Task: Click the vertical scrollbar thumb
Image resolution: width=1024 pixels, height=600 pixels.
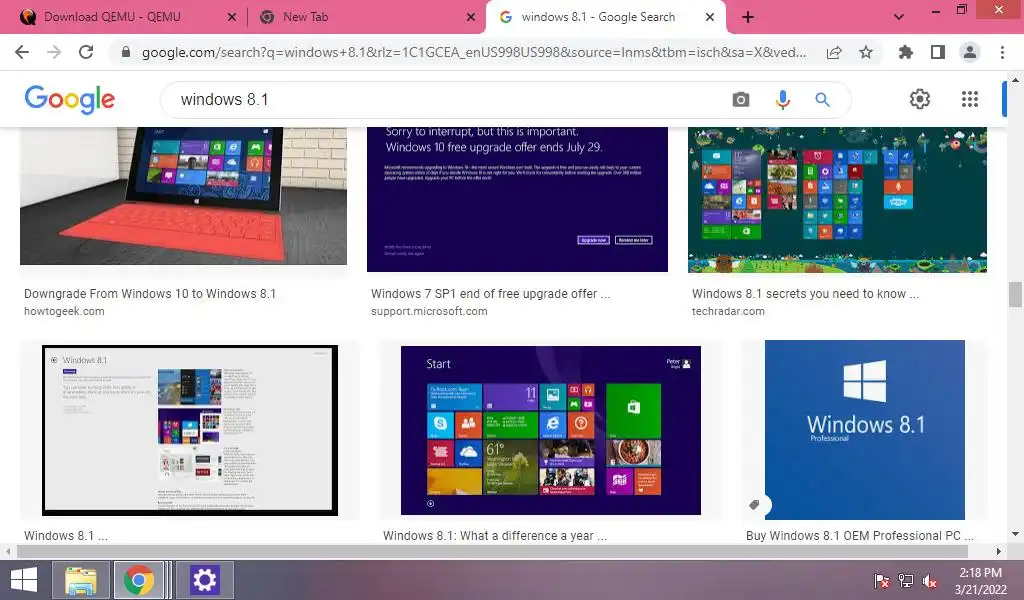Action: [x=1015, y=294]
